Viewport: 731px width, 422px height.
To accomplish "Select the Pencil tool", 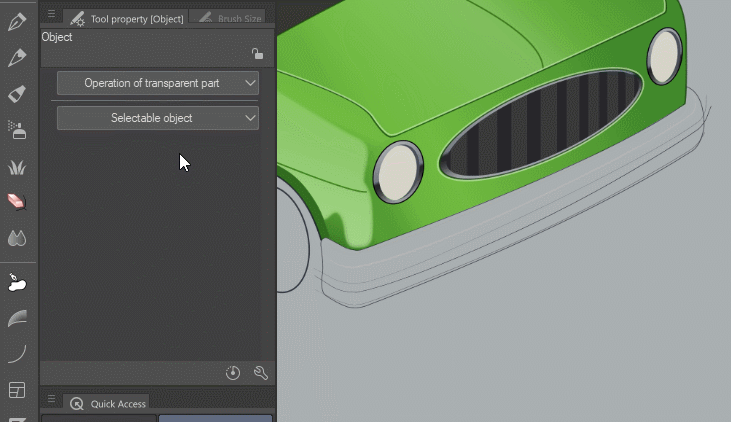I will pos(17,58).
